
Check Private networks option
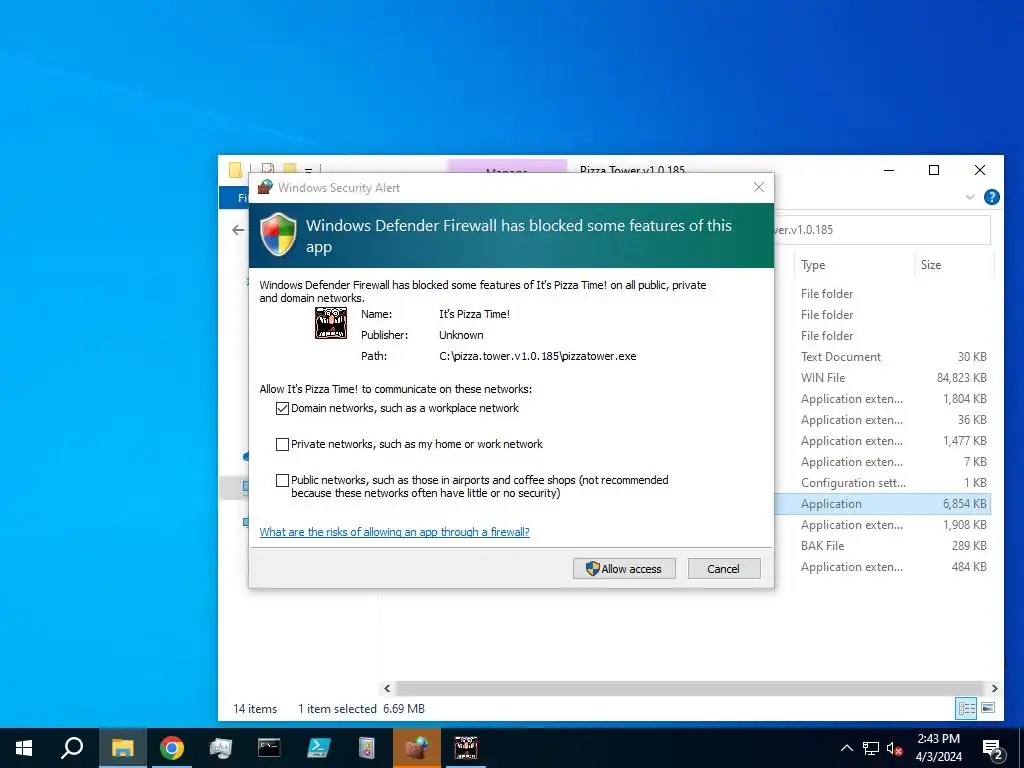click(282, 444)
